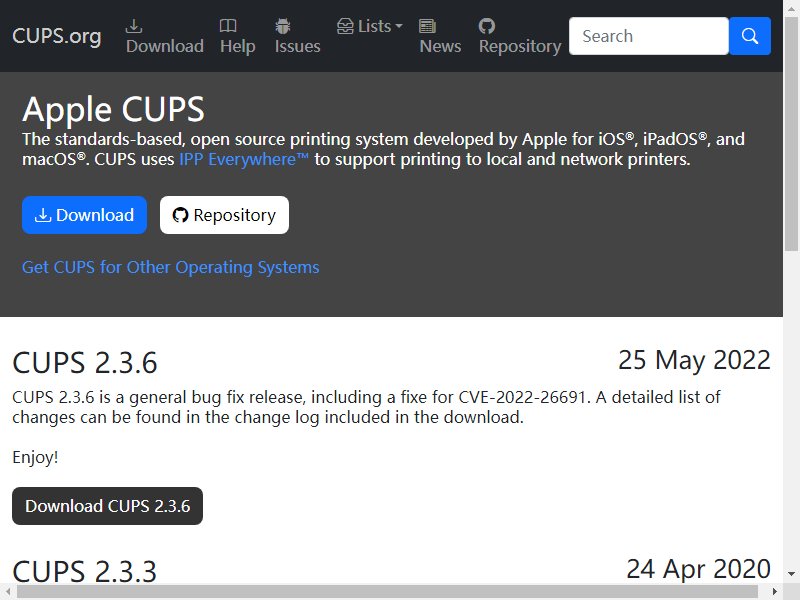
Task: Click the horizontal scrollbar thumb
Action: (388, 592)
